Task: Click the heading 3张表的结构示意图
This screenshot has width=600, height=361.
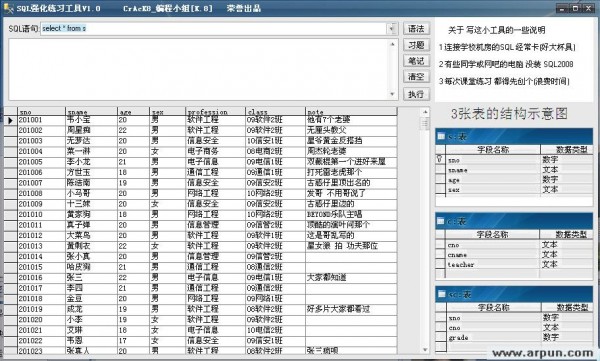Action: pyautogui.click(x=509, y=114)
